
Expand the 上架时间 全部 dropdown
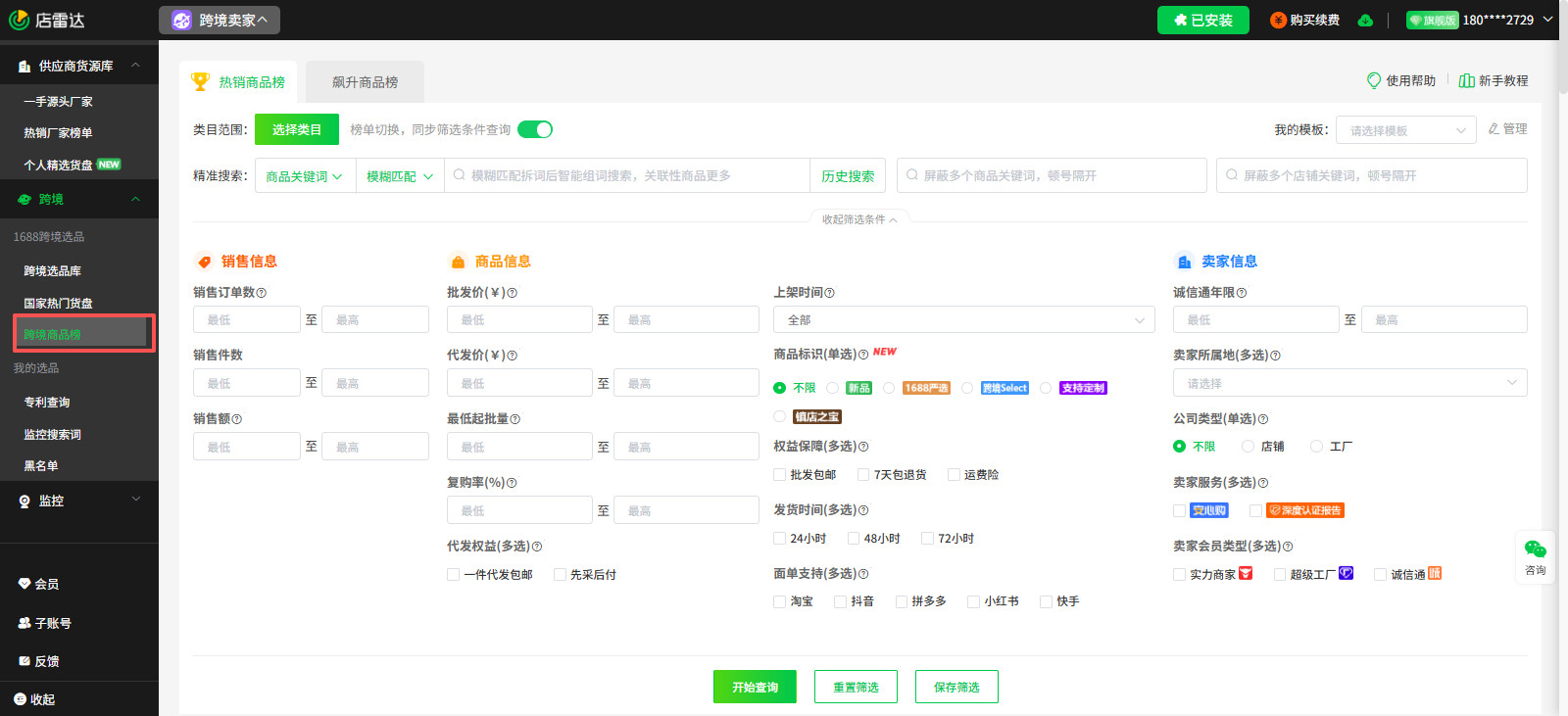tap(964, 319)
